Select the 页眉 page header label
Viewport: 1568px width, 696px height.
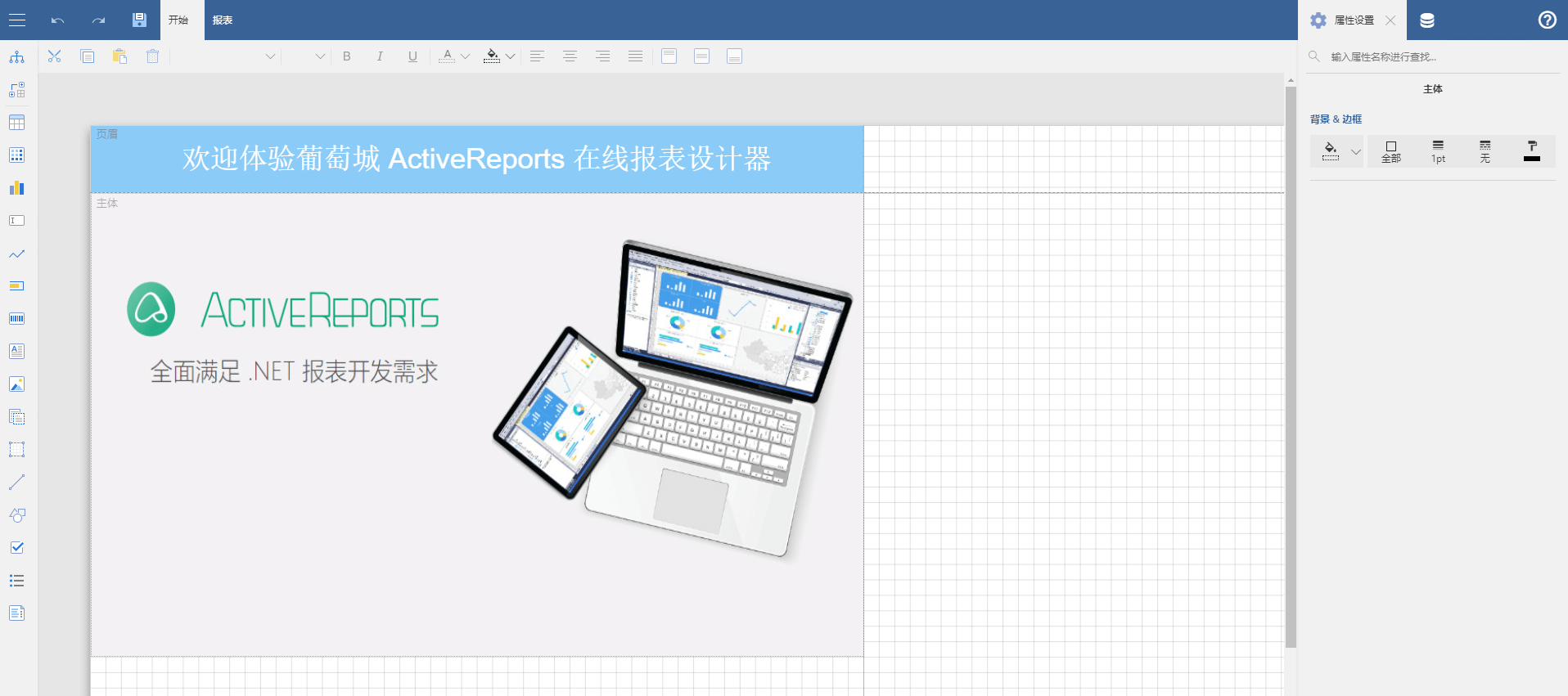107,134
